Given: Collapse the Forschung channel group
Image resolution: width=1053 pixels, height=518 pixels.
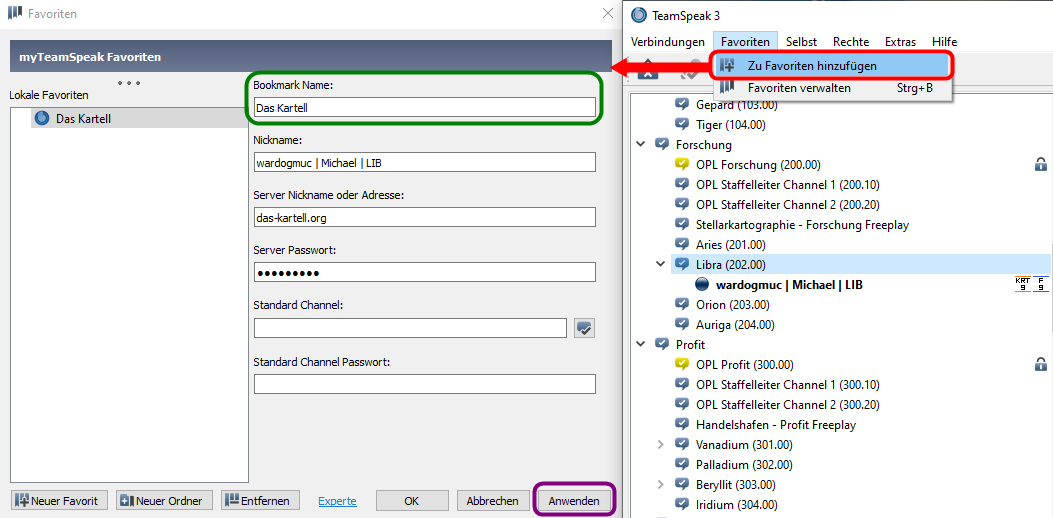Looking at the screenshot, I should point(641,145).
